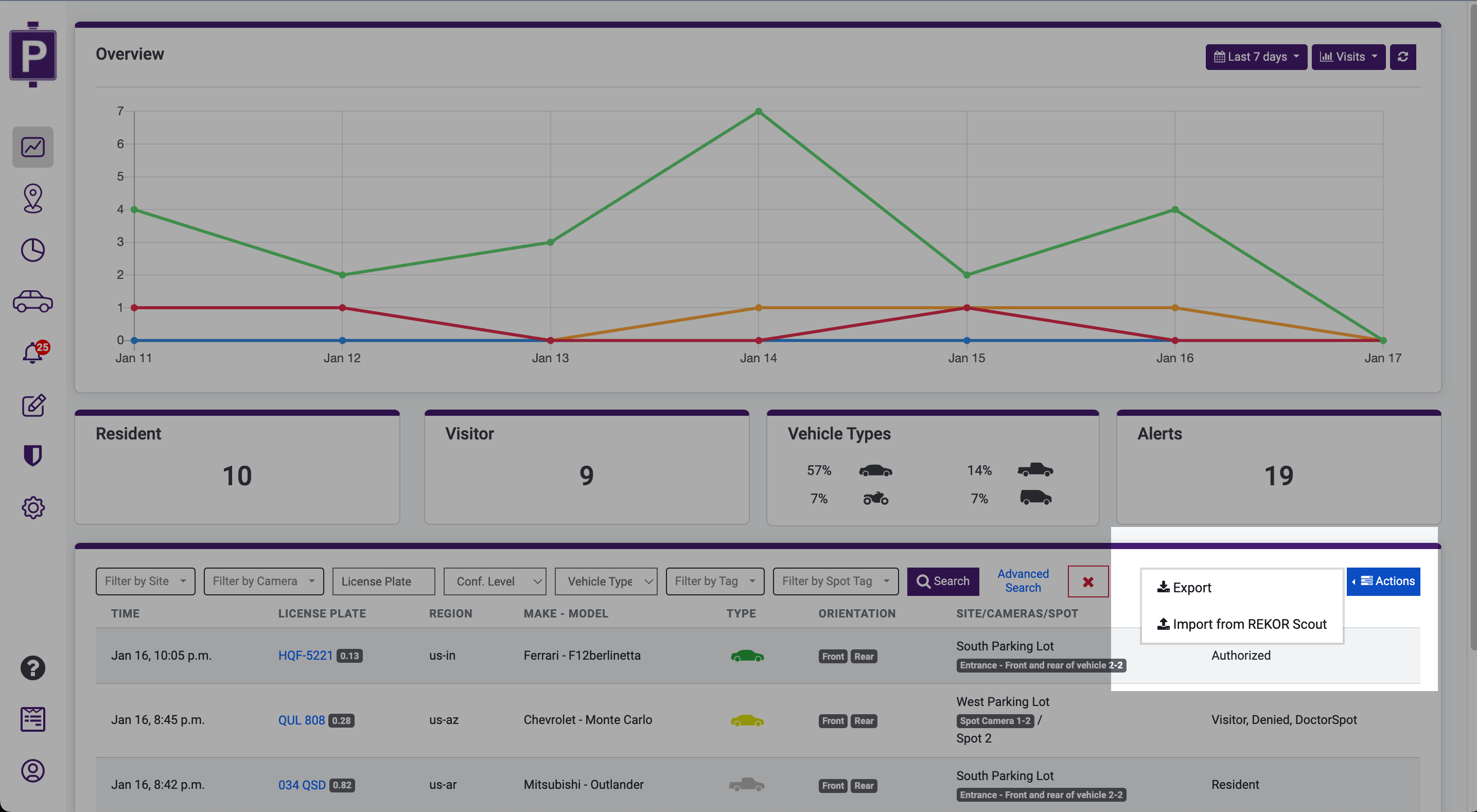Click the edit pencil sidebar icon
This screenshot has width=1477, height=812.
pyautogui.click(x=33, y=405)
